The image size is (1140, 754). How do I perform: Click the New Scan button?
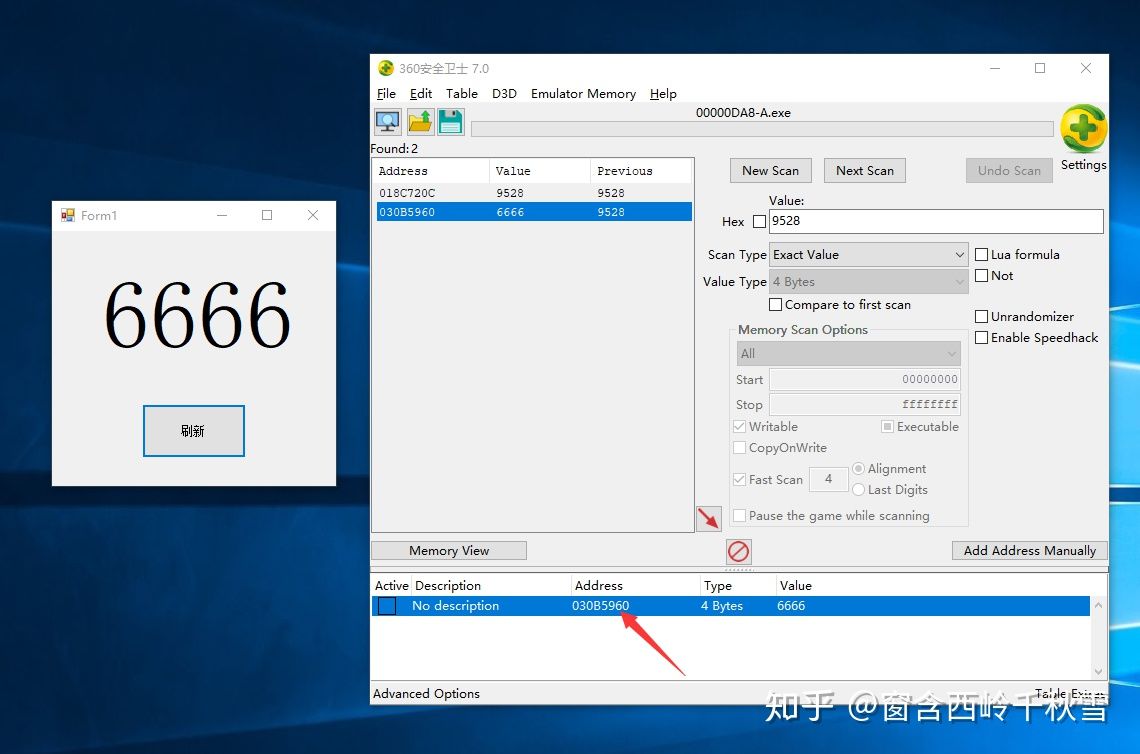coord(771,170)
